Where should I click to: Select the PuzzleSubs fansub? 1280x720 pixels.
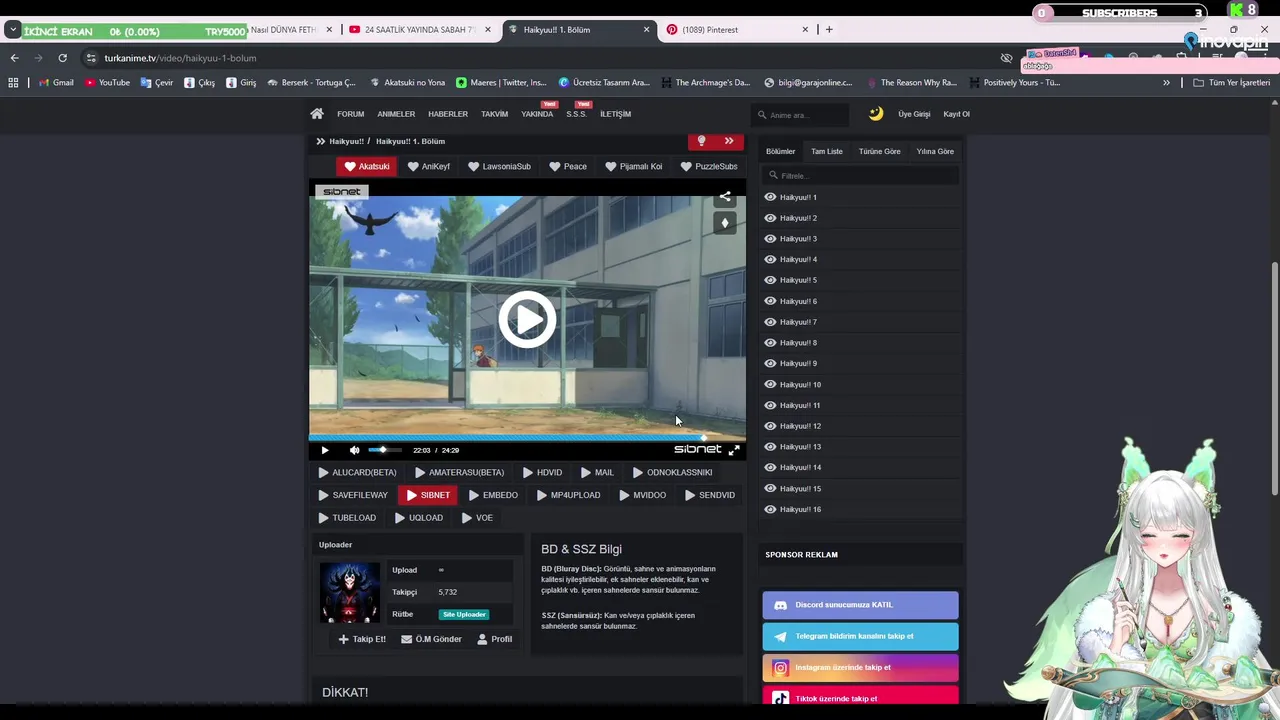(709, 167)
